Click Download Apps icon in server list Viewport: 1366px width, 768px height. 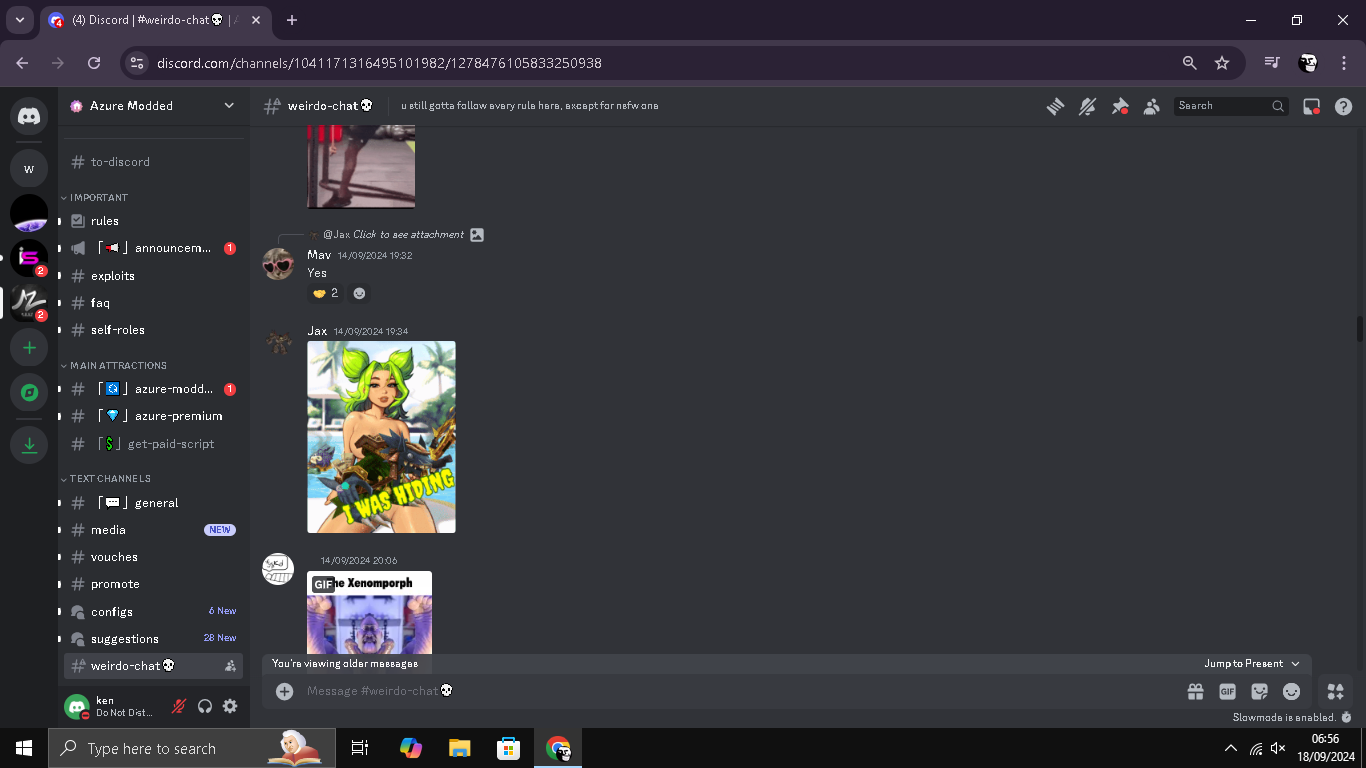point(29,445)
